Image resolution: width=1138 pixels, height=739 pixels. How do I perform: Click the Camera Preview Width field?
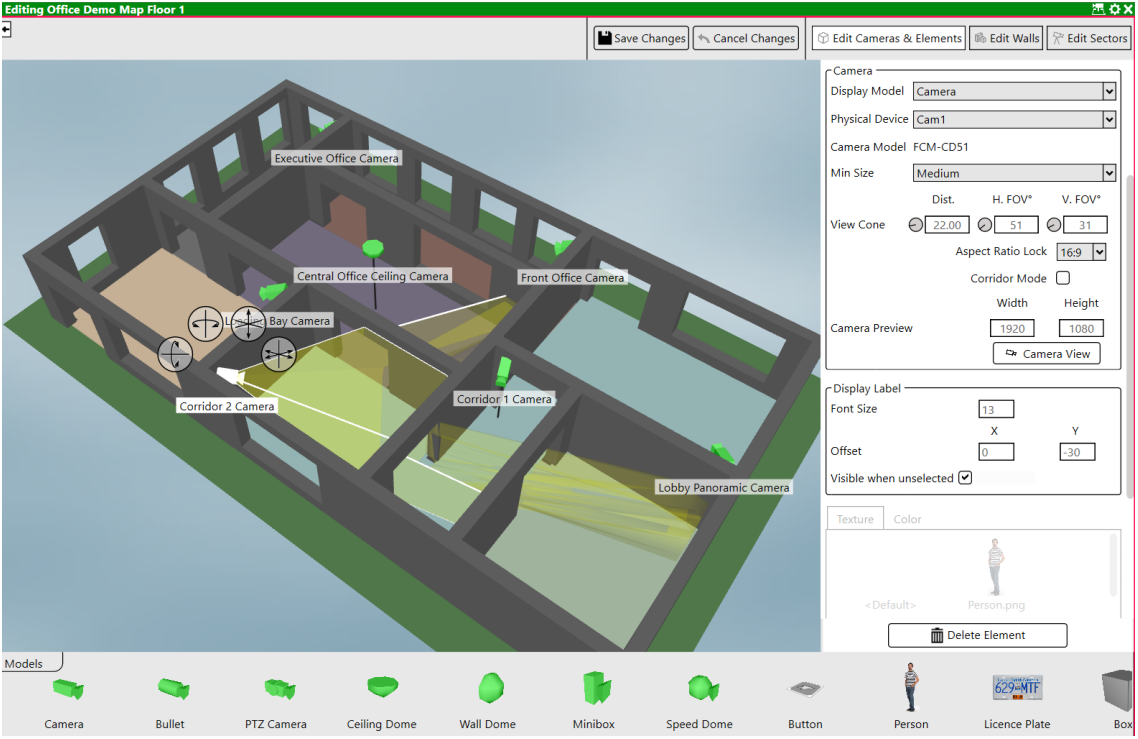[1012, 328]
